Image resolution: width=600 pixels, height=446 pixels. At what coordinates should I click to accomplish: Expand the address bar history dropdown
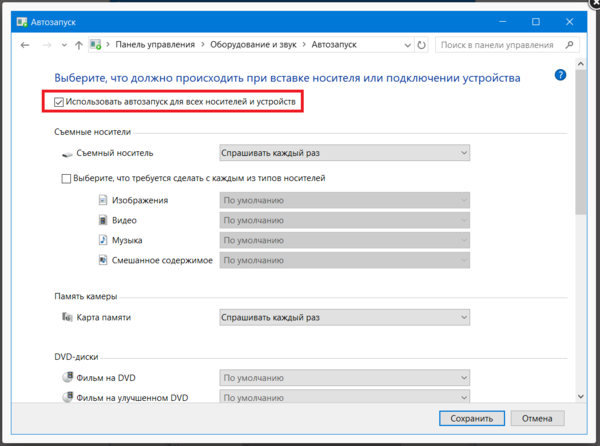408,45
